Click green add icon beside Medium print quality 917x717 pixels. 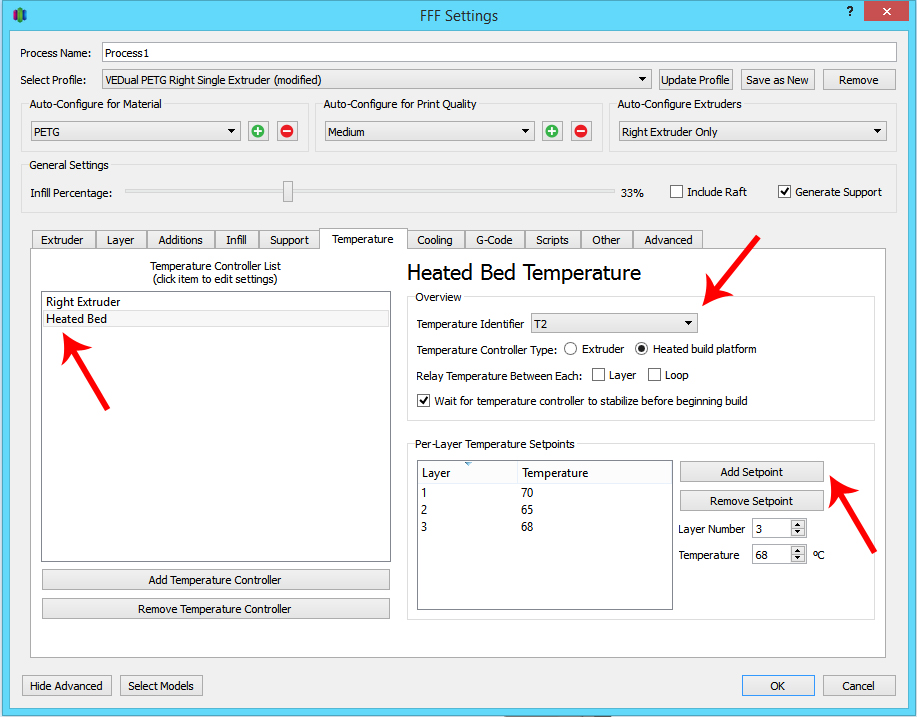[x=552, y=131]
